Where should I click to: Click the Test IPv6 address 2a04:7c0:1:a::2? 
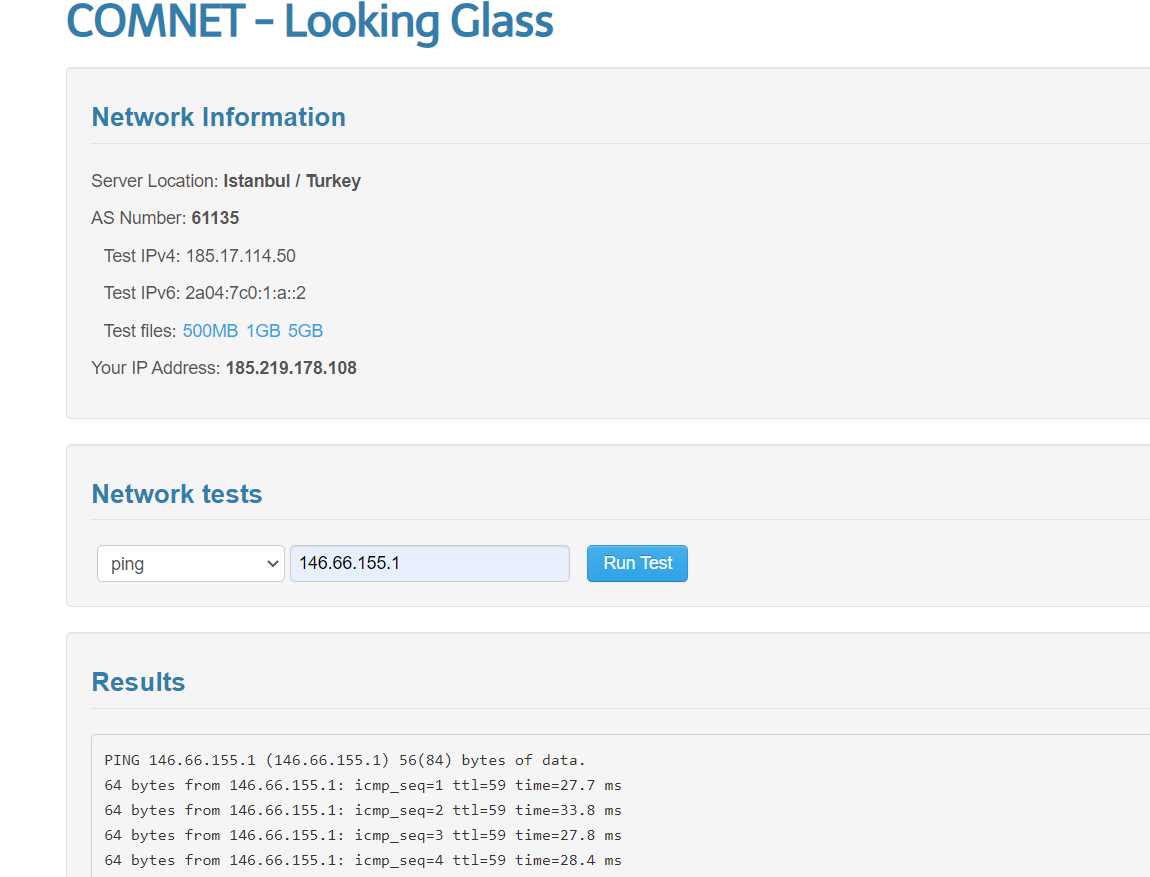pos(245,293)
